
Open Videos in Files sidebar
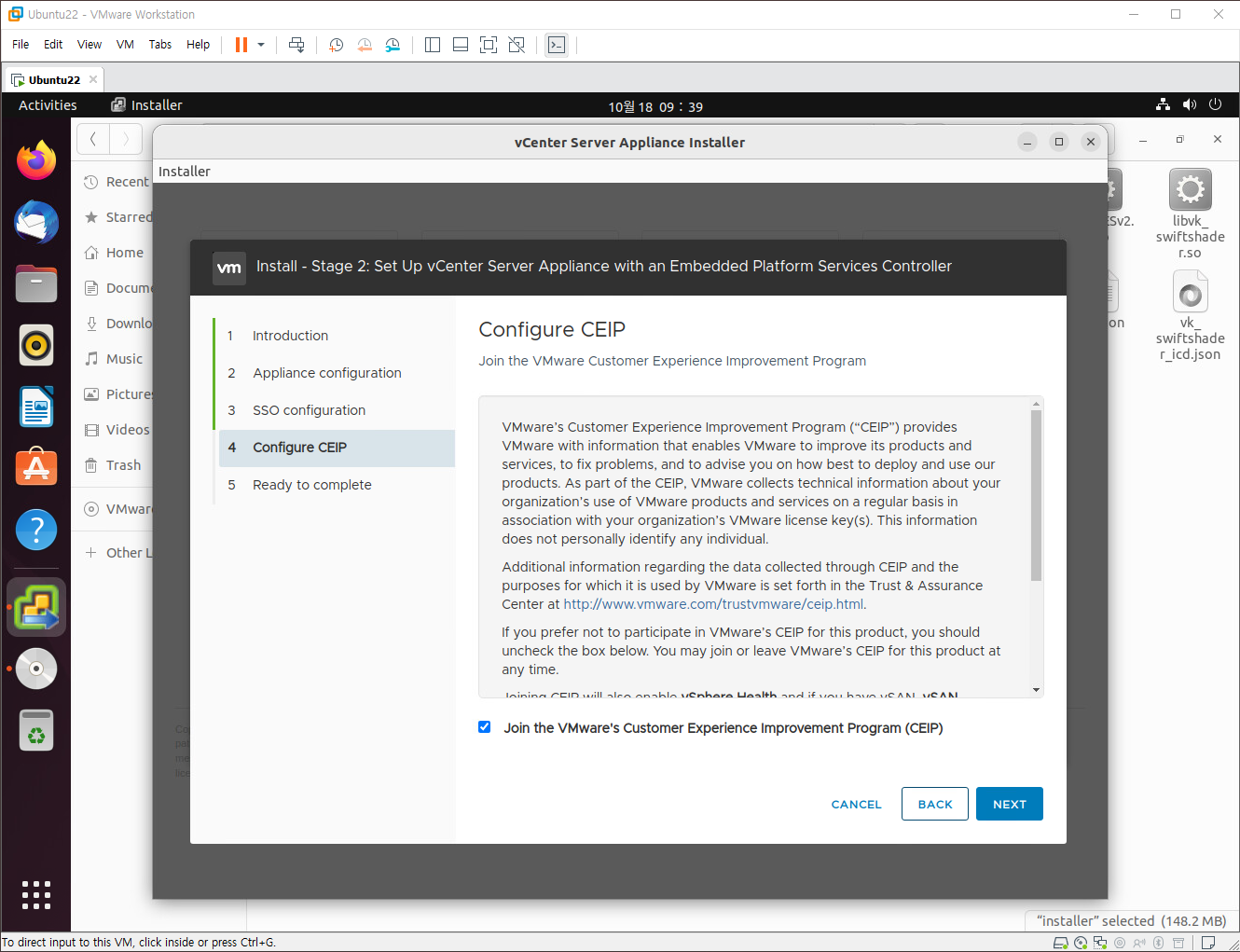116,430
